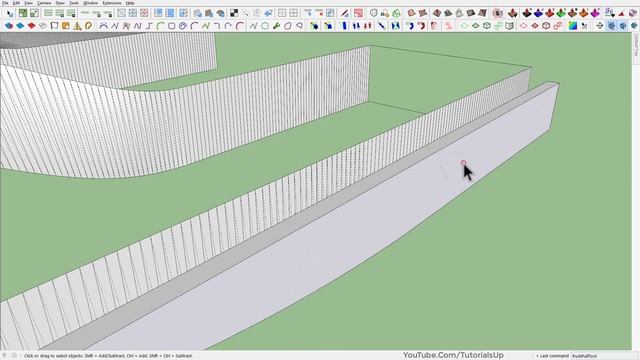Image resolution: width=640 pixels, height=360 pixels.
Task: Click the rainbow gradient square icon
Action: pos(573,26)
